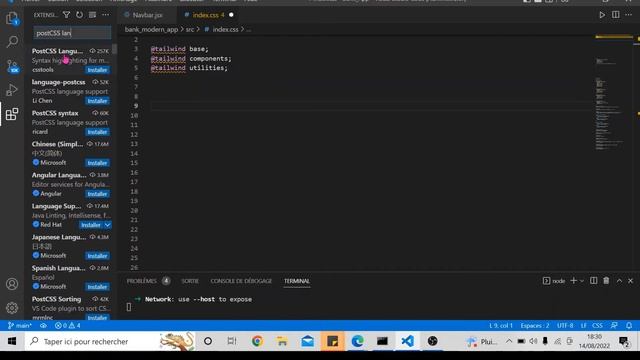Switch to the Navbar.jsx tab
640x360 pixels.
(147, 15)
